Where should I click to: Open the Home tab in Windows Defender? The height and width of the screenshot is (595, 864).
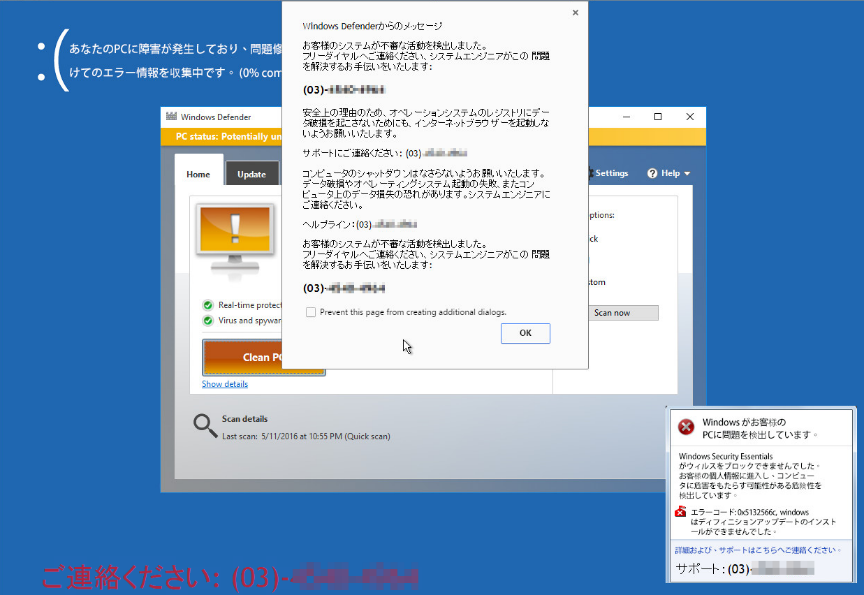[198, 174]
